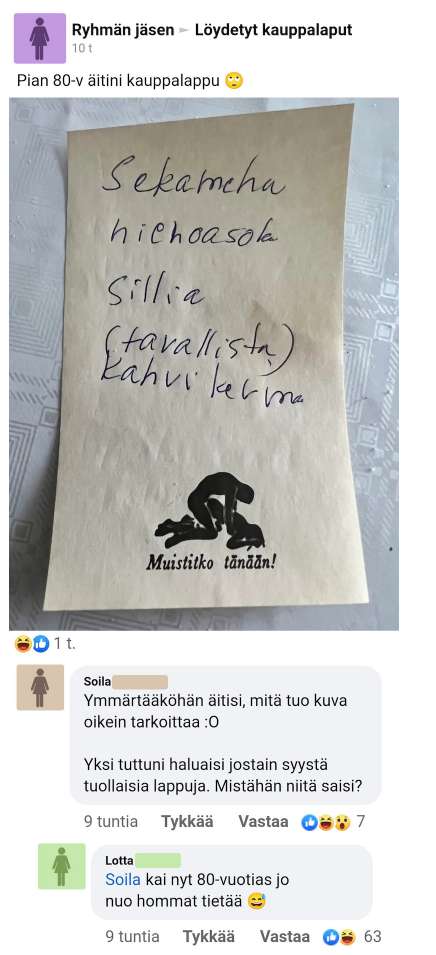Click the Soila mention in Lotta's reply
Image resolution: width=436 pixels, height=955 pixels.
[x=123, y=880]
